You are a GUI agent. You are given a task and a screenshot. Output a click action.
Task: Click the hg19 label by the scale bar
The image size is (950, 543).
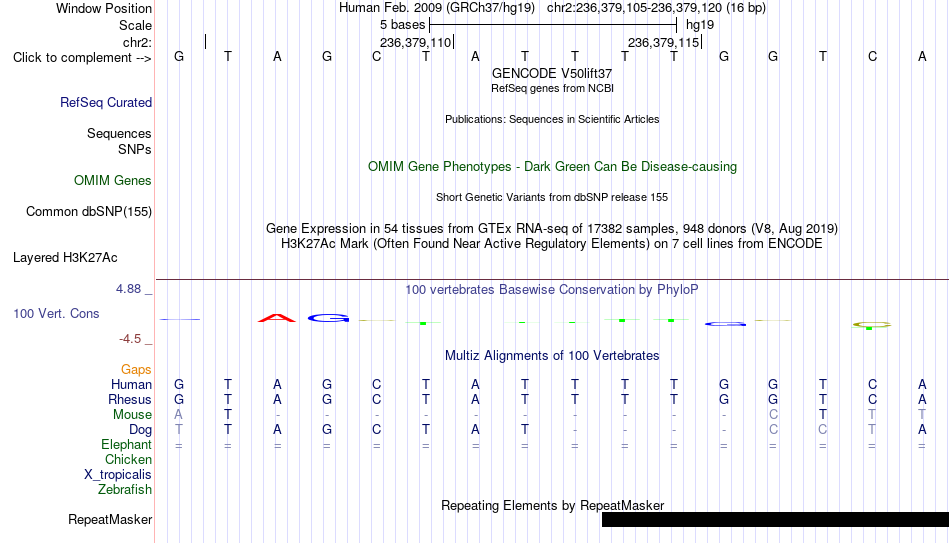coord(700,25)
